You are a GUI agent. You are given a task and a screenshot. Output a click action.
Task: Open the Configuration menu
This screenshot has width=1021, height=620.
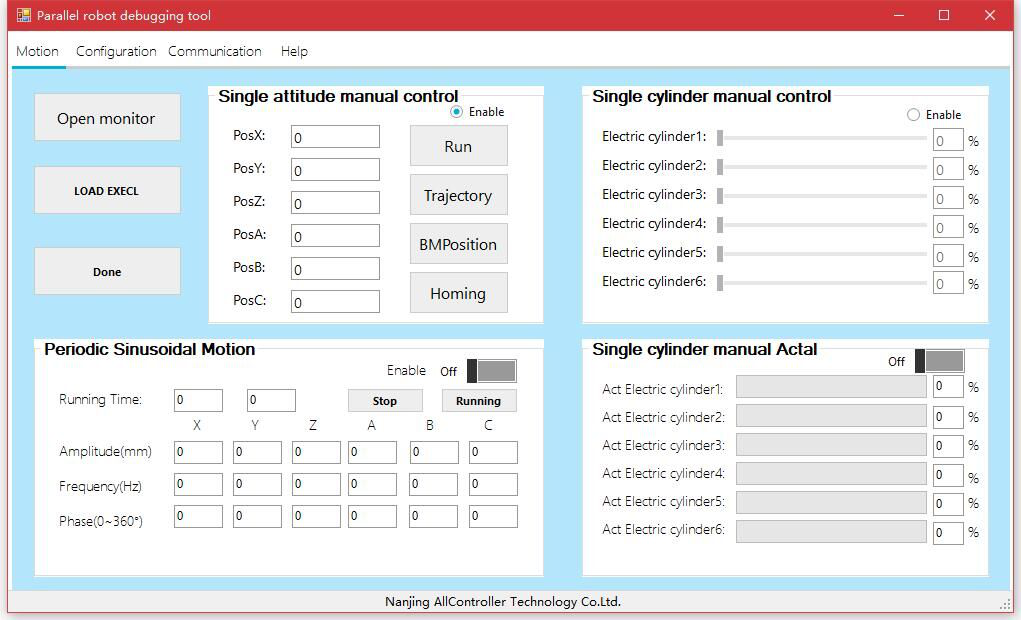click(x=116, y=51)
